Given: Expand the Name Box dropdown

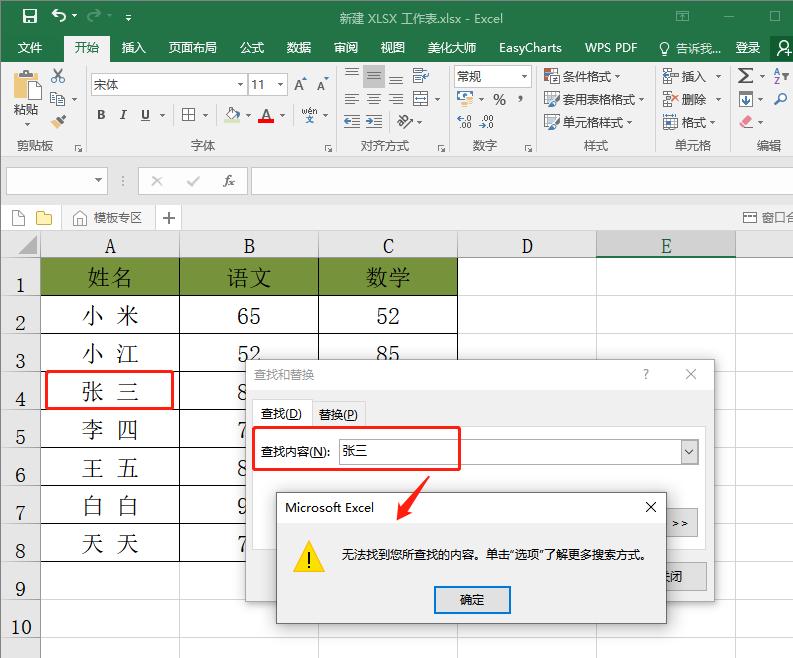Looking at the screenshot, I should 98,180.
